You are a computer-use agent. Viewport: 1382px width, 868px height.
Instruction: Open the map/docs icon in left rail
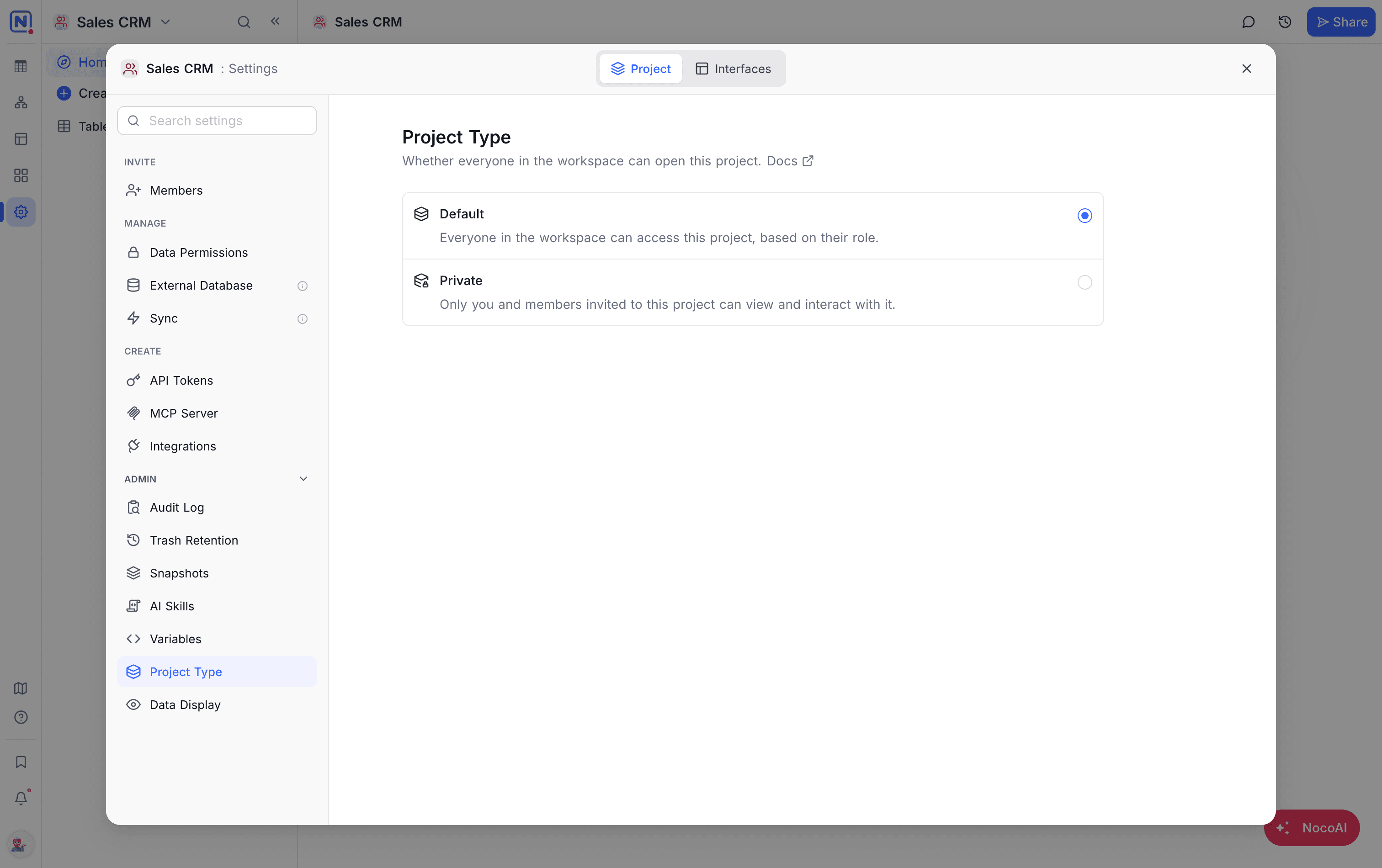(21, 688)
